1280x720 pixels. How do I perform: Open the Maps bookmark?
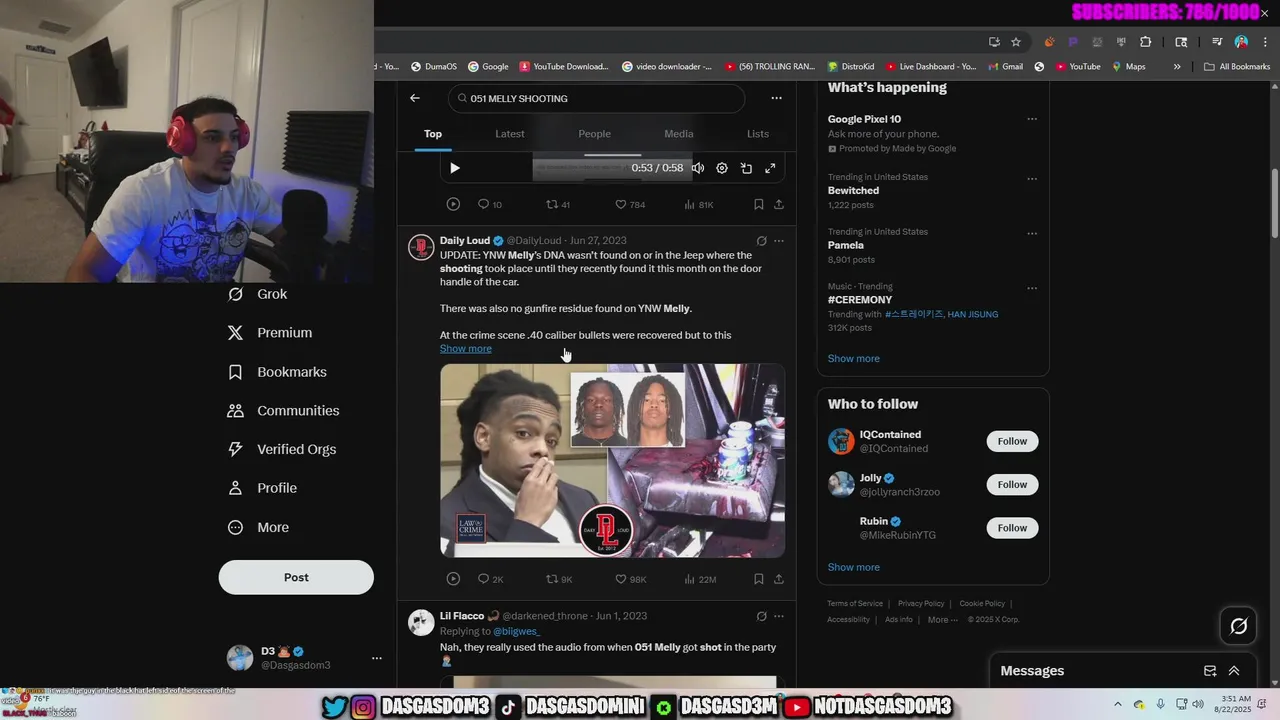coord(1128,67)
